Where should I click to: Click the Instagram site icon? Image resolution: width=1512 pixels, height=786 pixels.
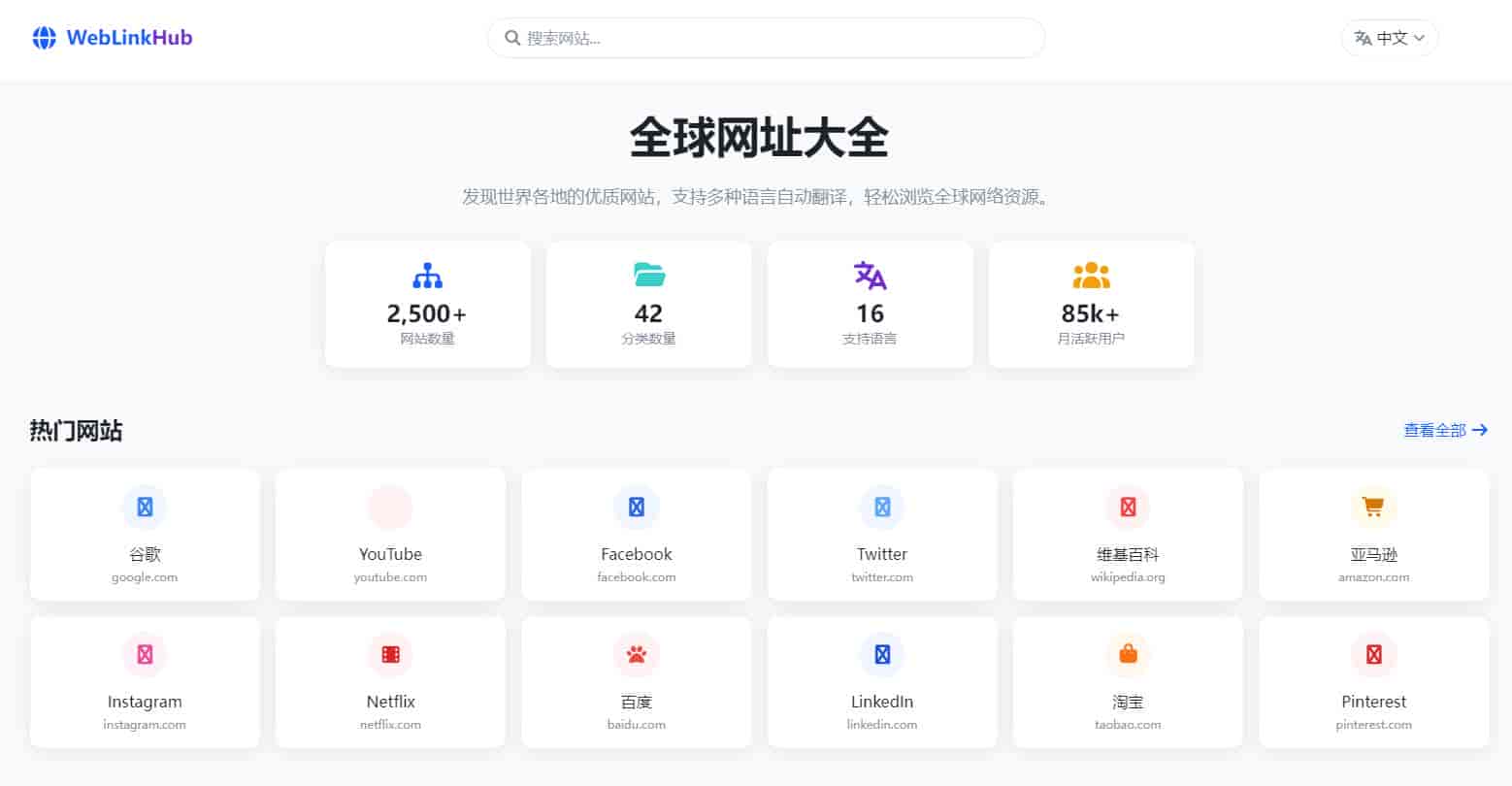[x=145, y=655]
